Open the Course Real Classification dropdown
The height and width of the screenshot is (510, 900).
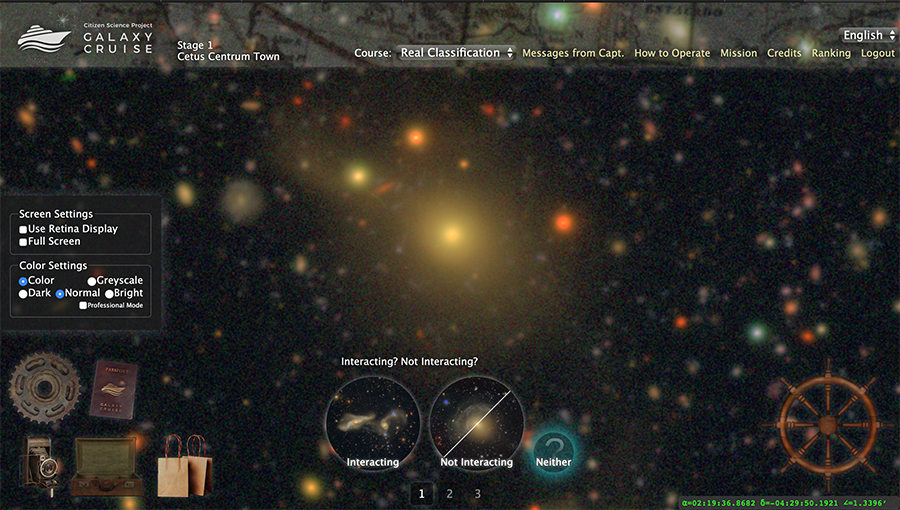(x=456, y=53)
